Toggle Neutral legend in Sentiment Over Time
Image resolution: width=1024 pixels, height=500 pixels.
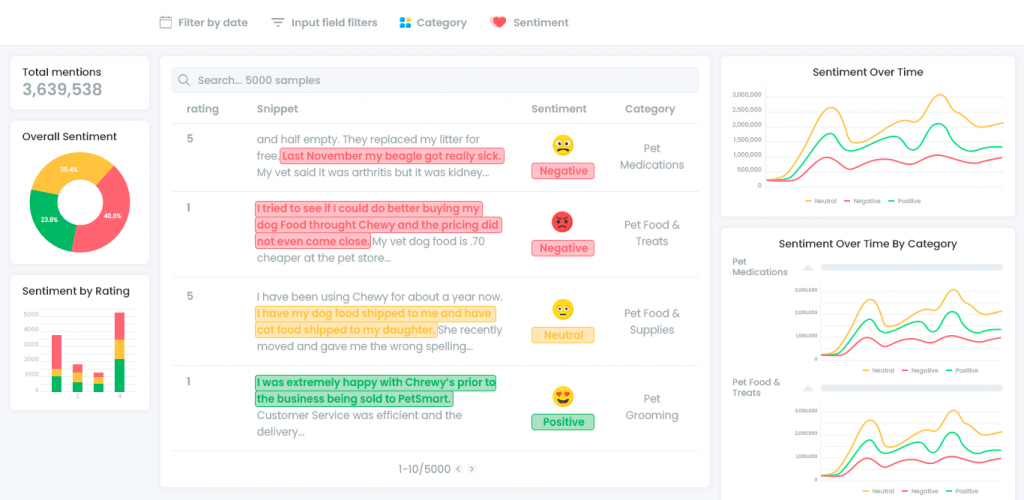point(820,201)
